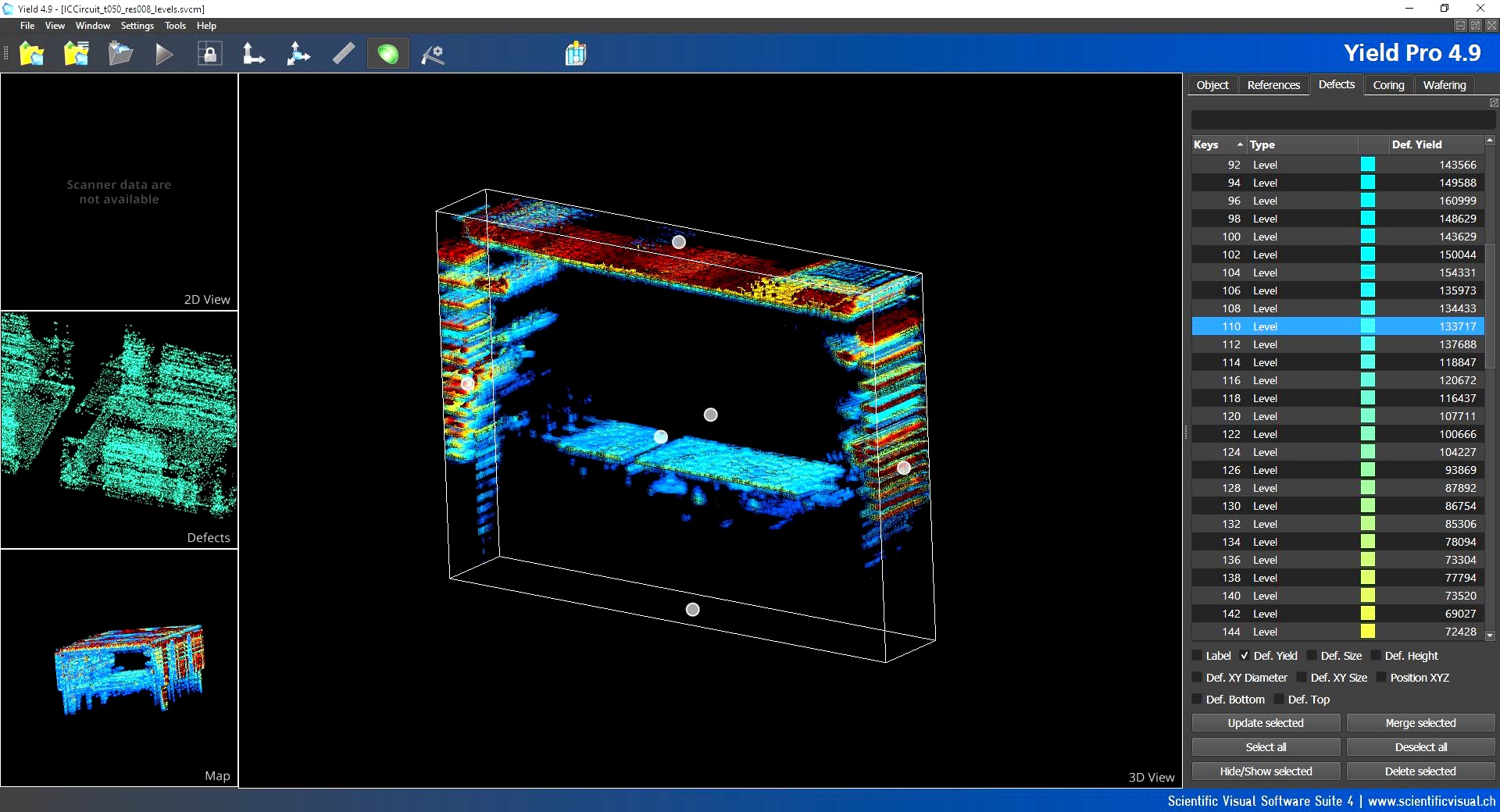Click the folder-with-list open project icon
Image resolution: width=1500 pixels, height=812 pixels.
coord(77,54)
